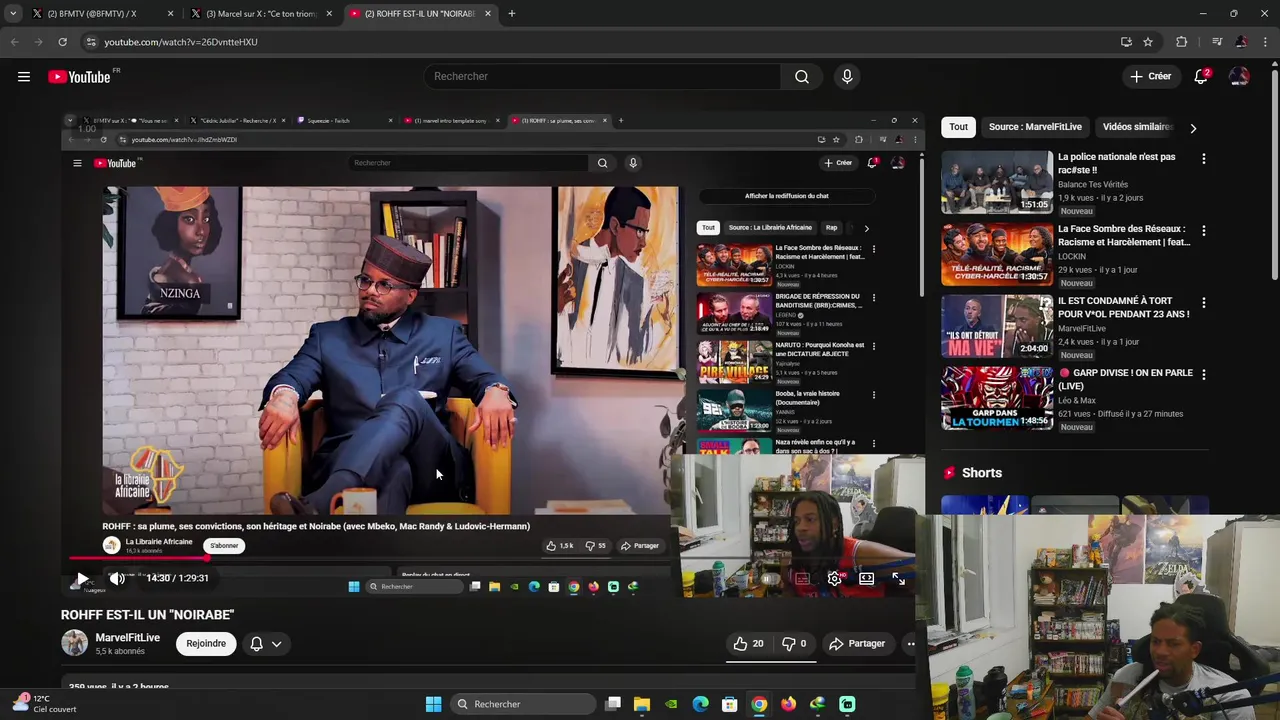Image resolution: width=1280 pixels, height=720 pixels.
Task: Click the install app icon in address bar
Action: 1126,42
